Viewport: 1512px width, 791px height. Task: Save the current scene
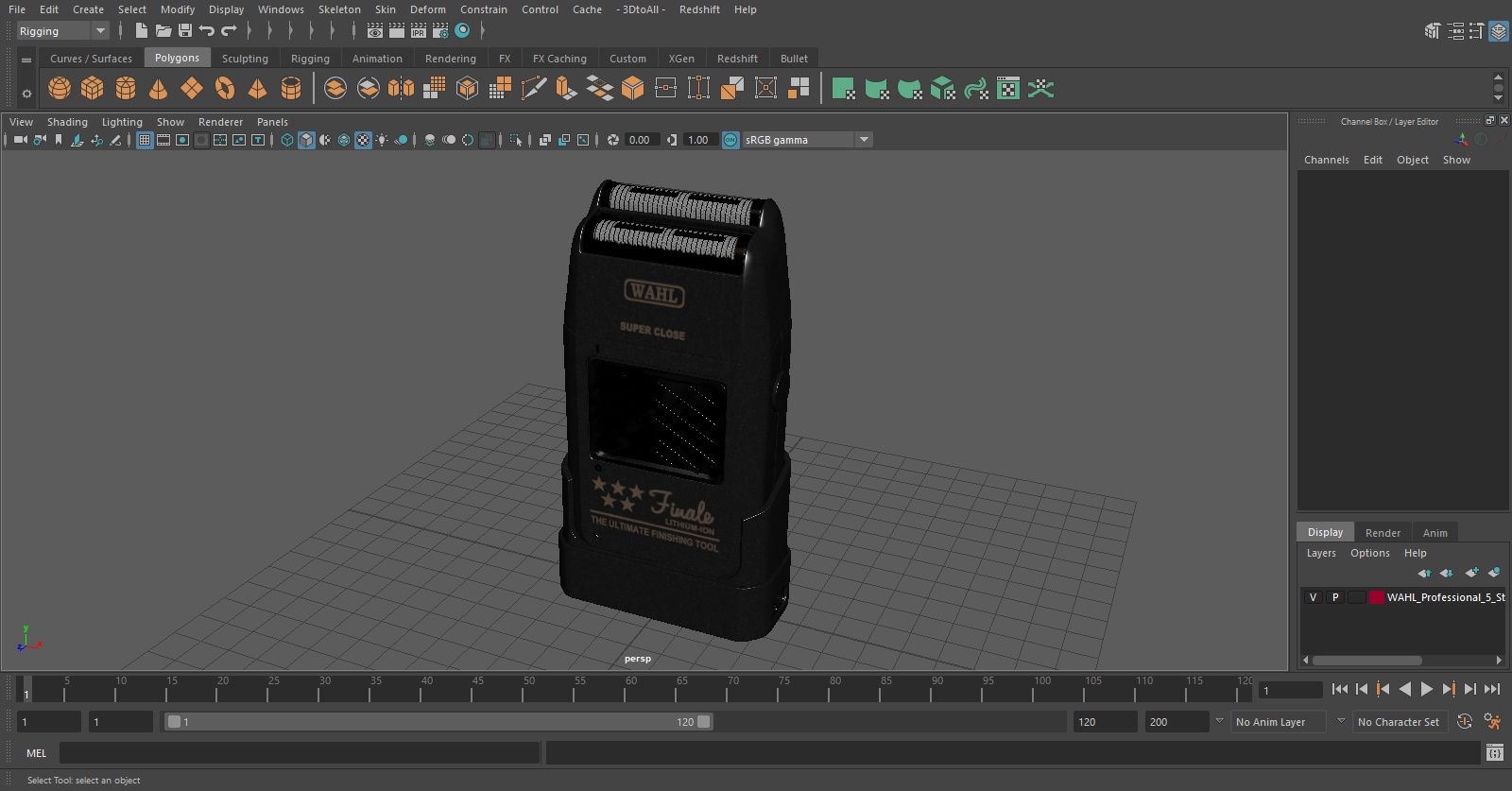(185, 30)
